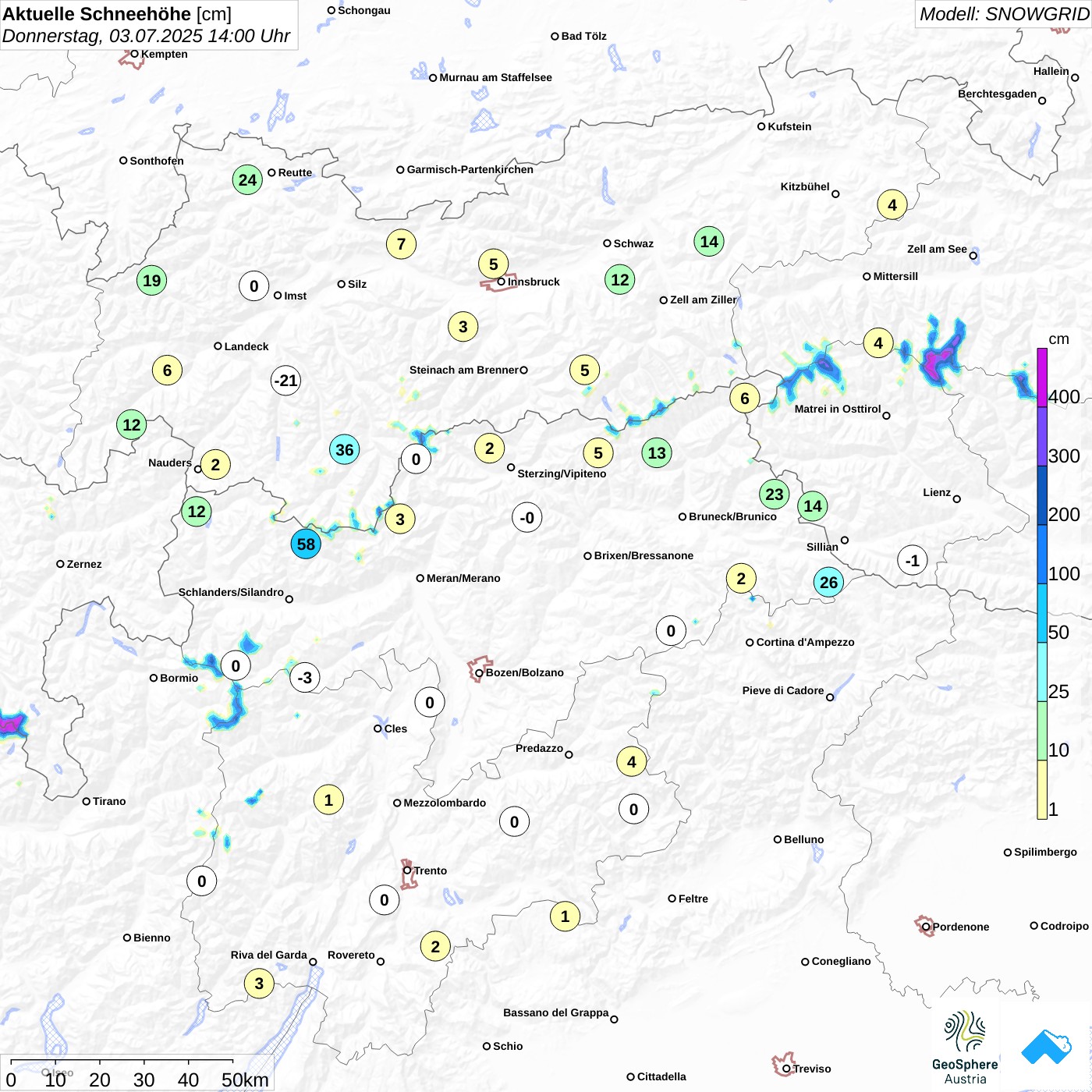The height and width of the screenshot is (1092, 1092).
Task: Select the station marker showing 36 cm
Action: pyautogui.click(x=344, y=450)
